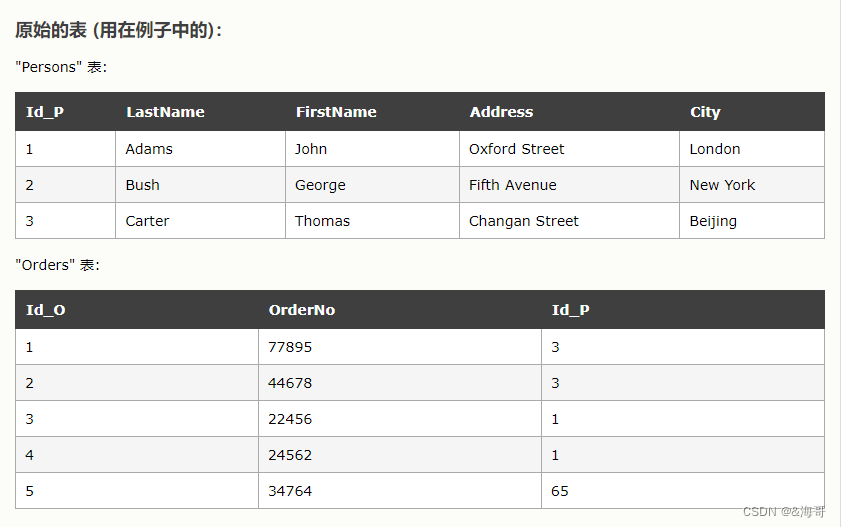
Task: Click the 22456 order cell
Action: pyautogui.click(x=400, y=419)
